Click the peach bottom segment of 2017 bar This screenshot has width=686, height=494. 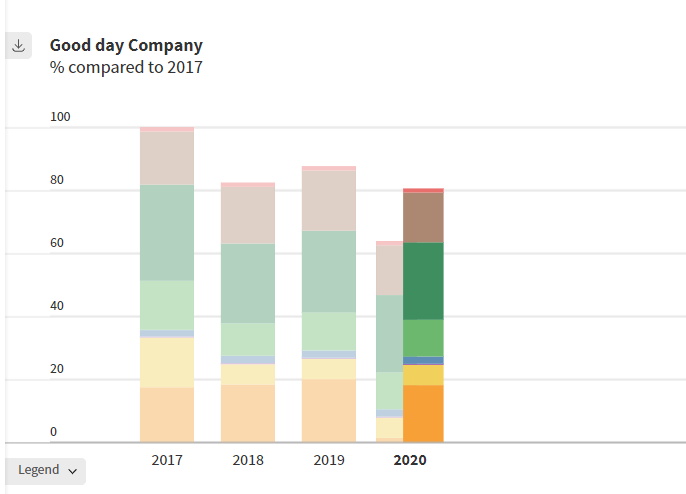click(x=167, y=414)
